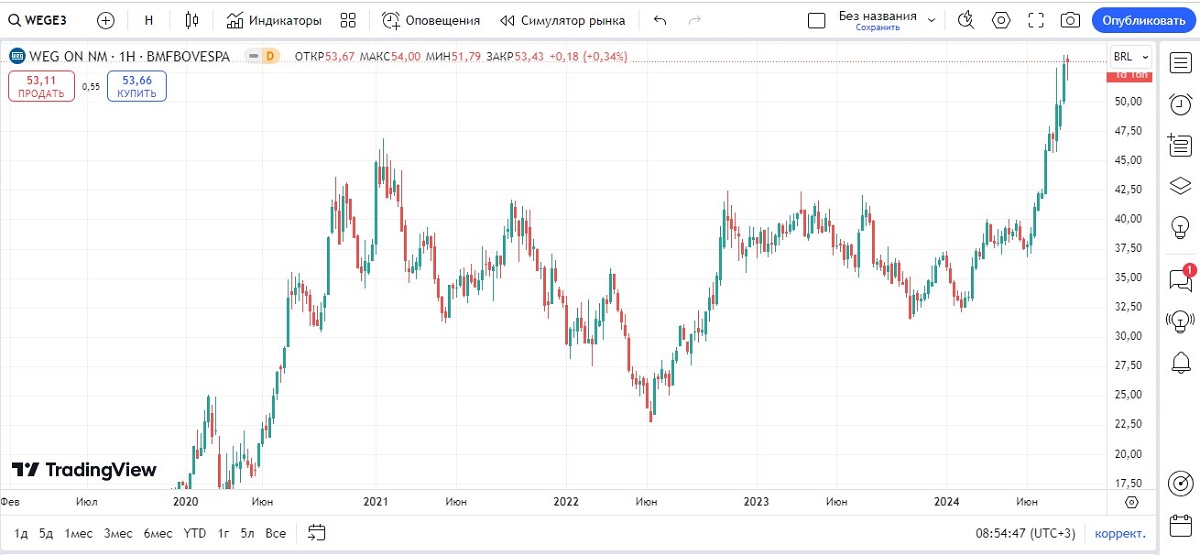This screenshot has width=1200, height=555.
Task: Open the object tree layers icon in the sidebar
Action: (1180, 186)
